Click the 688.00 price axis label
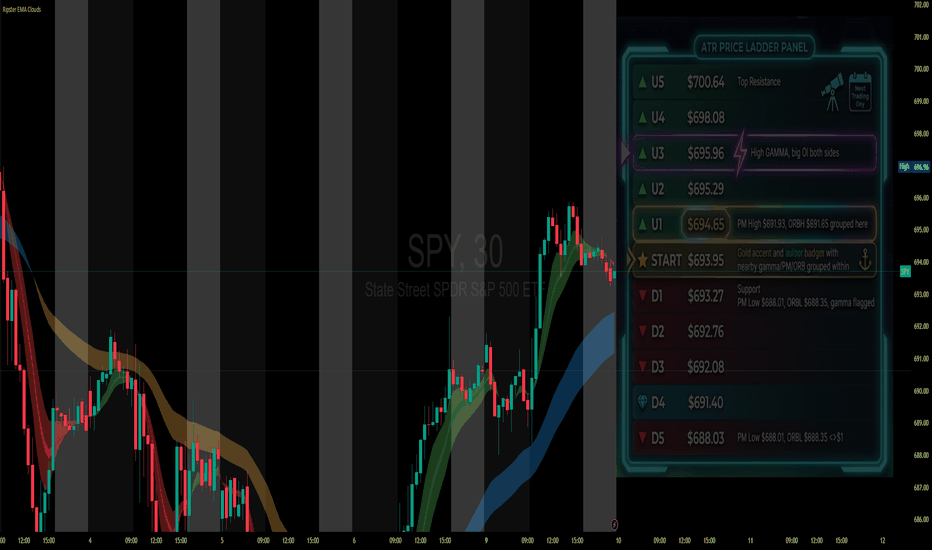932x550 pixels. pos(921,455)
